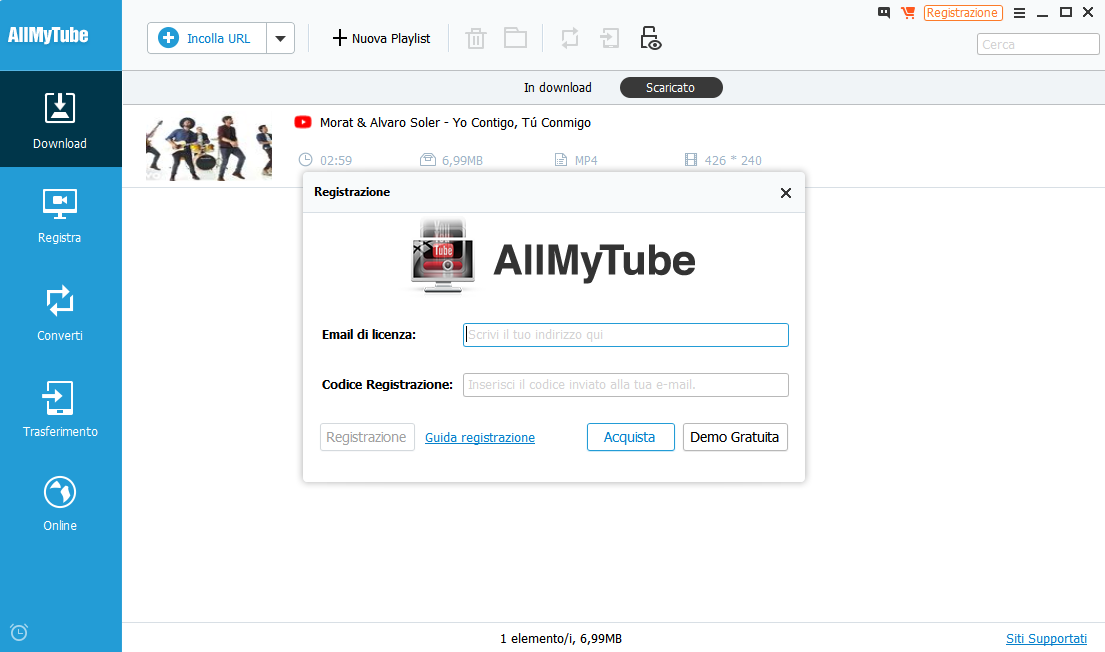The height and width of the screenshot is (652, 1105).
Task: Open the Trasferimento section
Action: pyautogui.click(x=60, y=409)
